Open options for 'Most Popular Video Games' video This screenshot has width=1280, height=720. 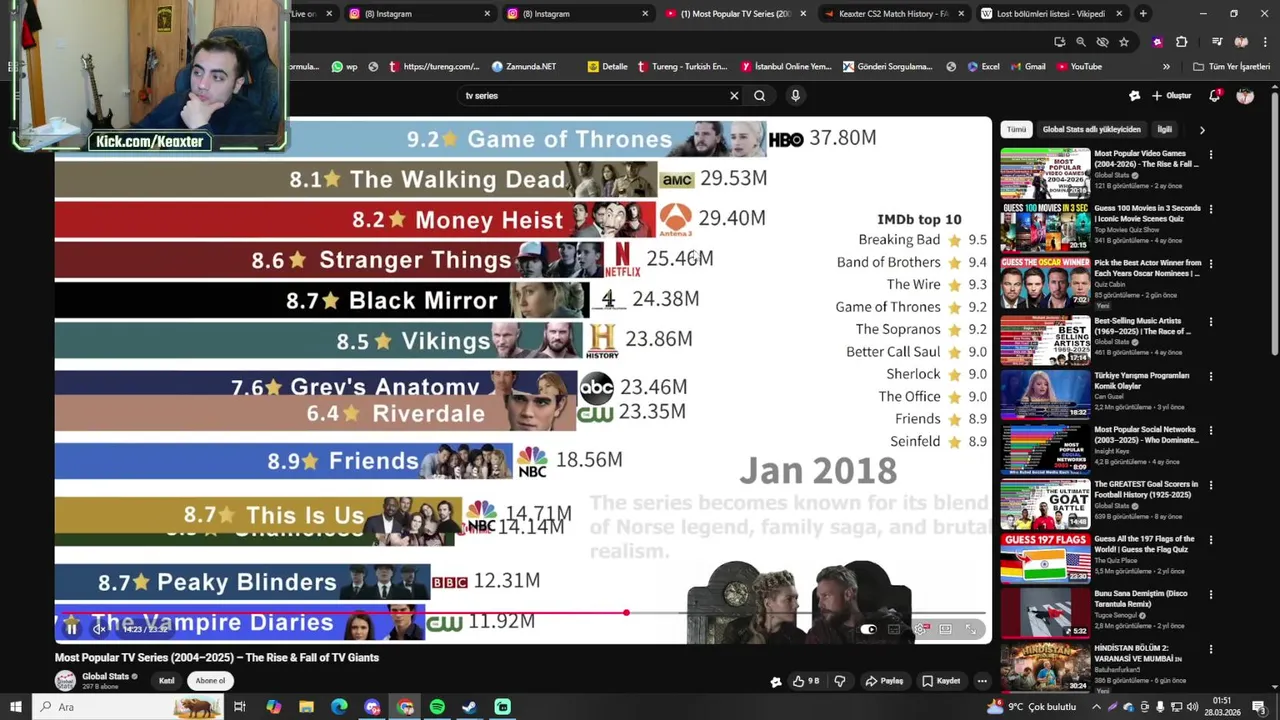point(1211,155)
